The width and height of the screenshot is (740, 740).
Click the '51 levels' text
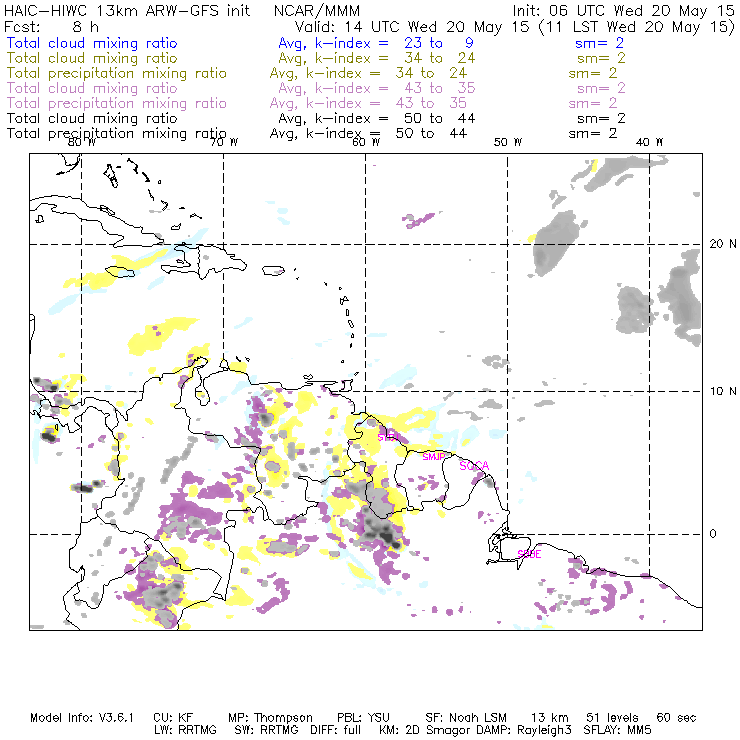(612, 718)
